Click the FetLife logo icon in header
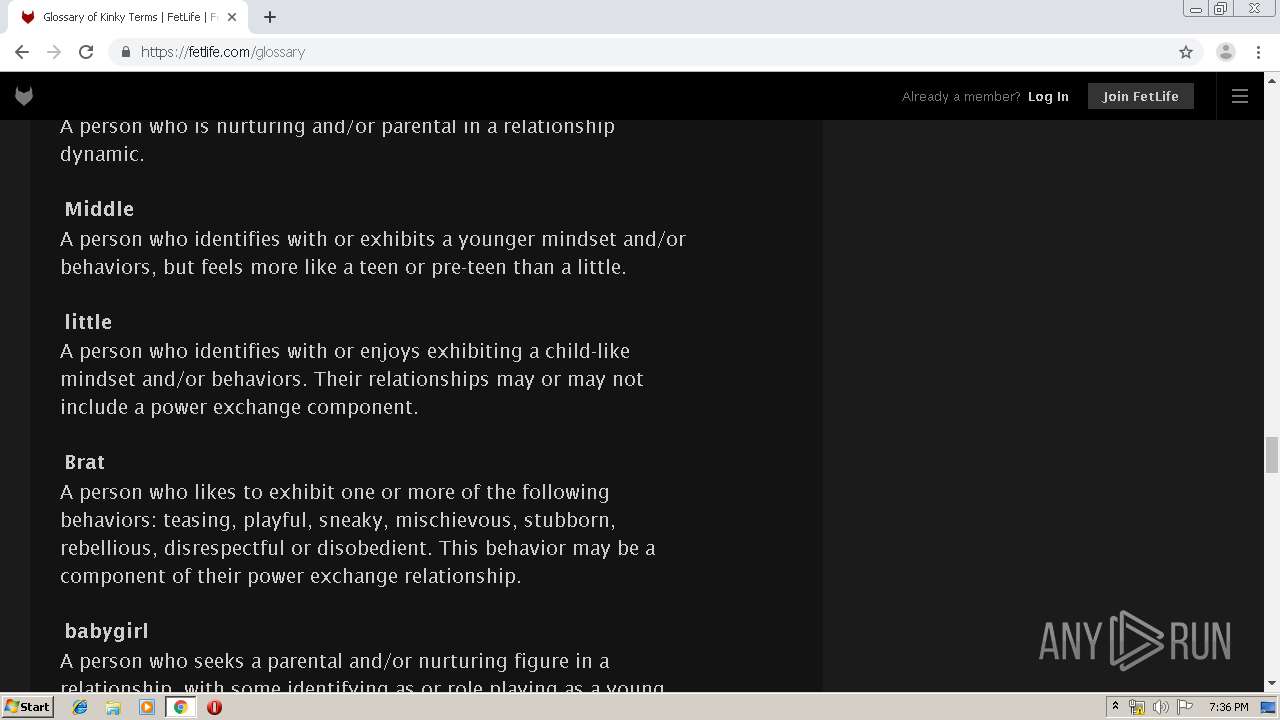The width and height of the screenshot is (1280, 720). (x=24, y=96)
